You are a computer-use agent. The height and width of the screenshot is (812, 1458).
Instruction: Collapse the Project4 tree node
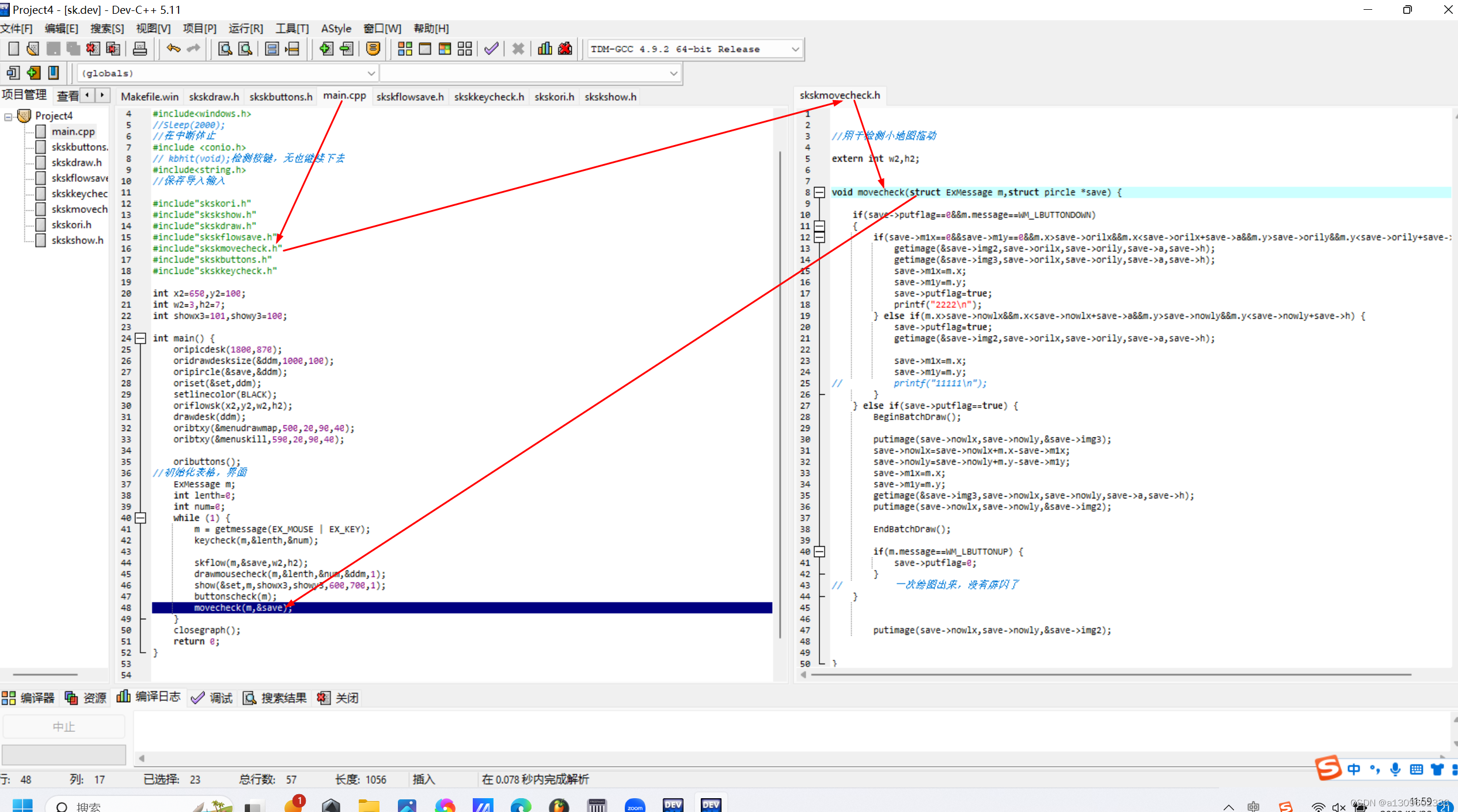8,116
